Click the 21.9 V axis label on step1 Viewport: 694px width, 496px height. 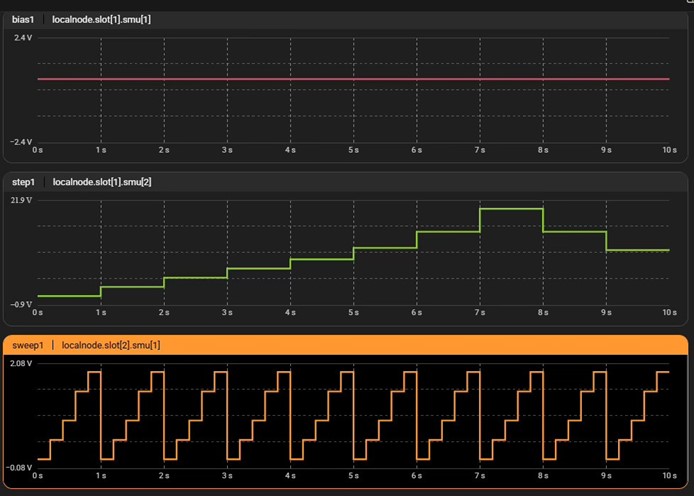[22, 200]
